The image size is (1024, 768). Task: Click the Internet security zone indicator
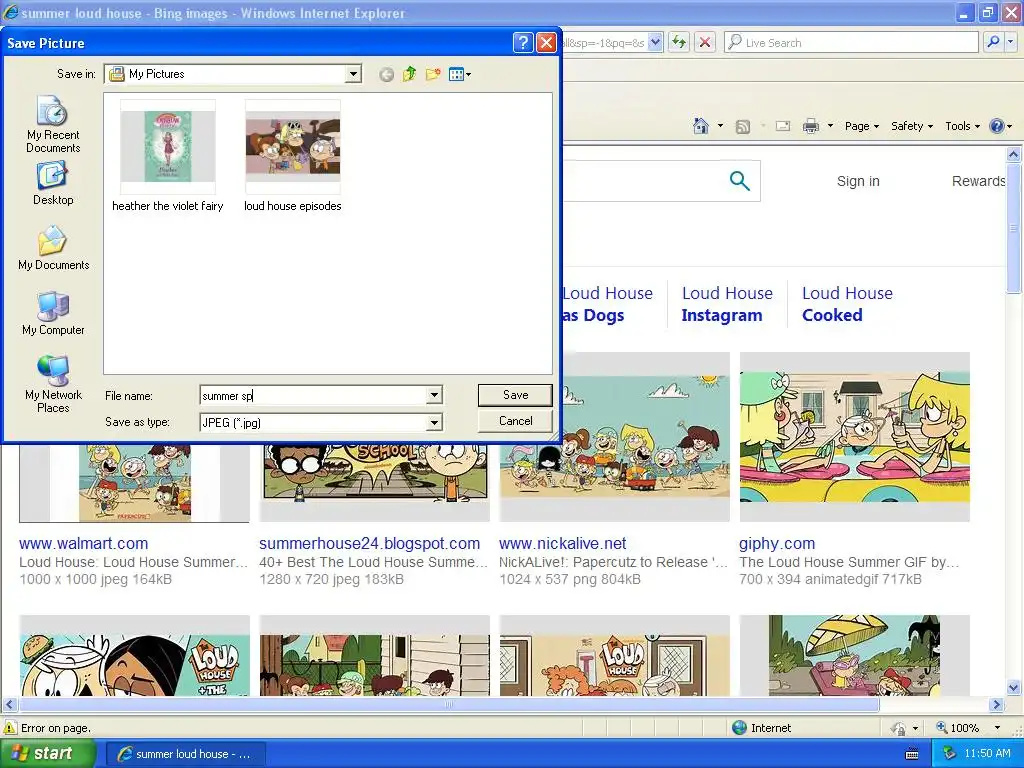[x=761, y=728]
